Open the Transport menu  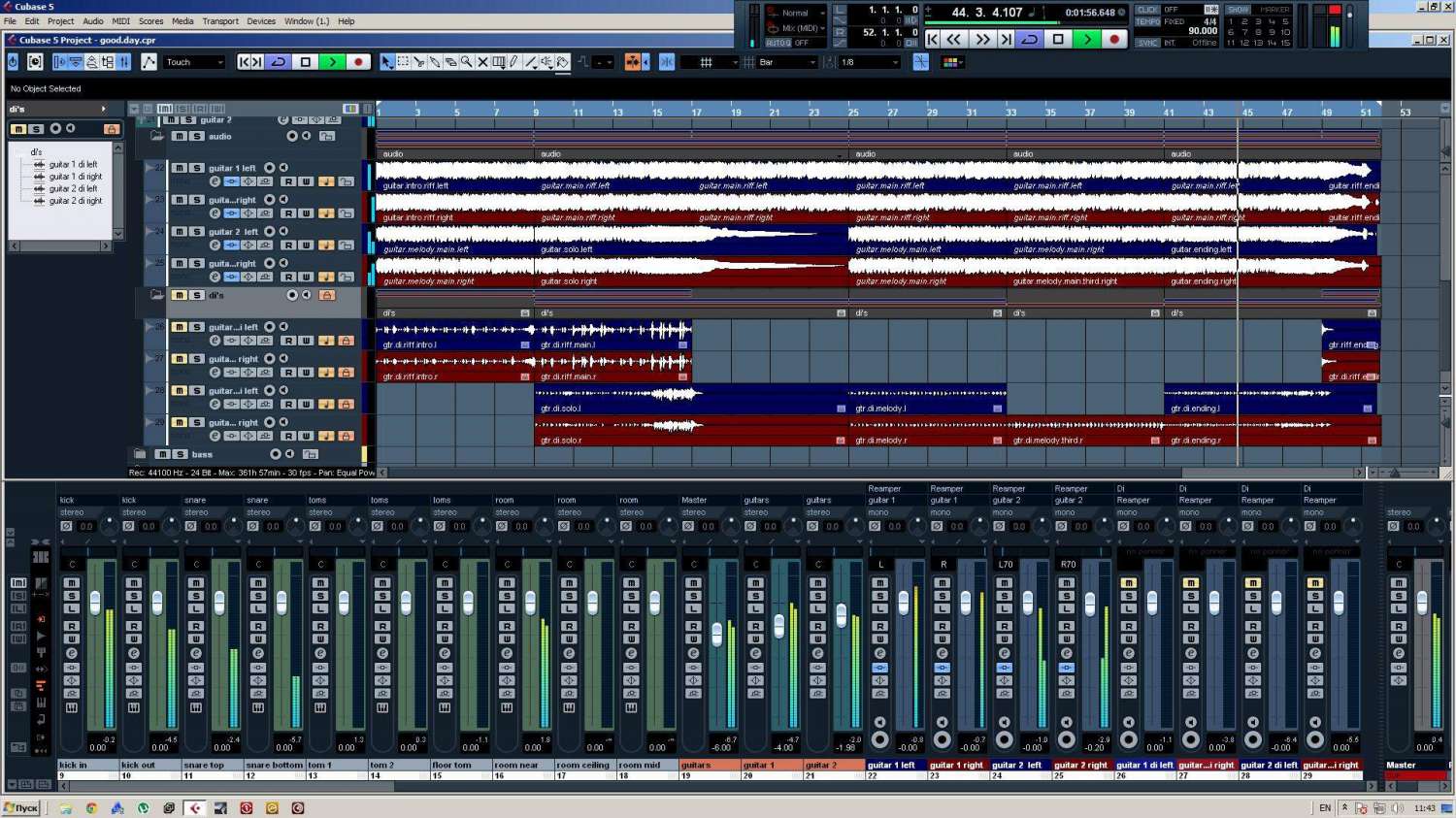220,21
